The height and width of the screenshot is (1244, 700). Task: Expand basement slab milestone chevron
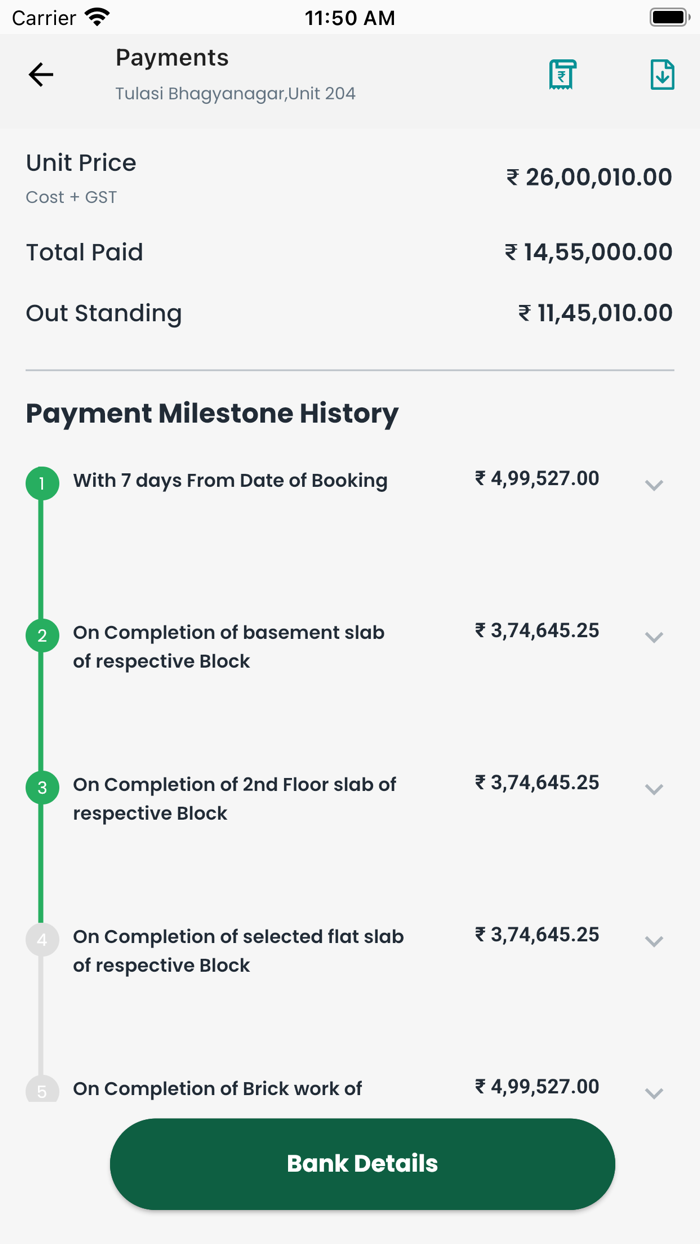[x=654, y=637]
